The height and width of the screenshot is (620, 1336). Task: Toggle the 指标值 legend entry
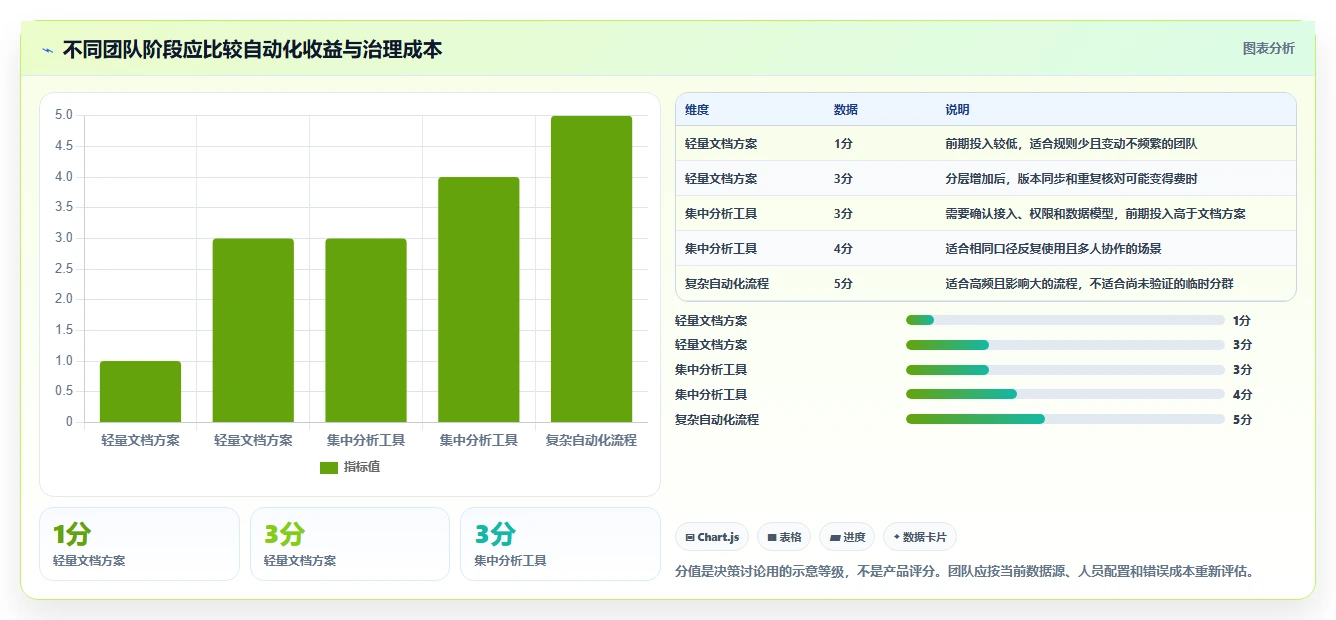tap(350, 467)
